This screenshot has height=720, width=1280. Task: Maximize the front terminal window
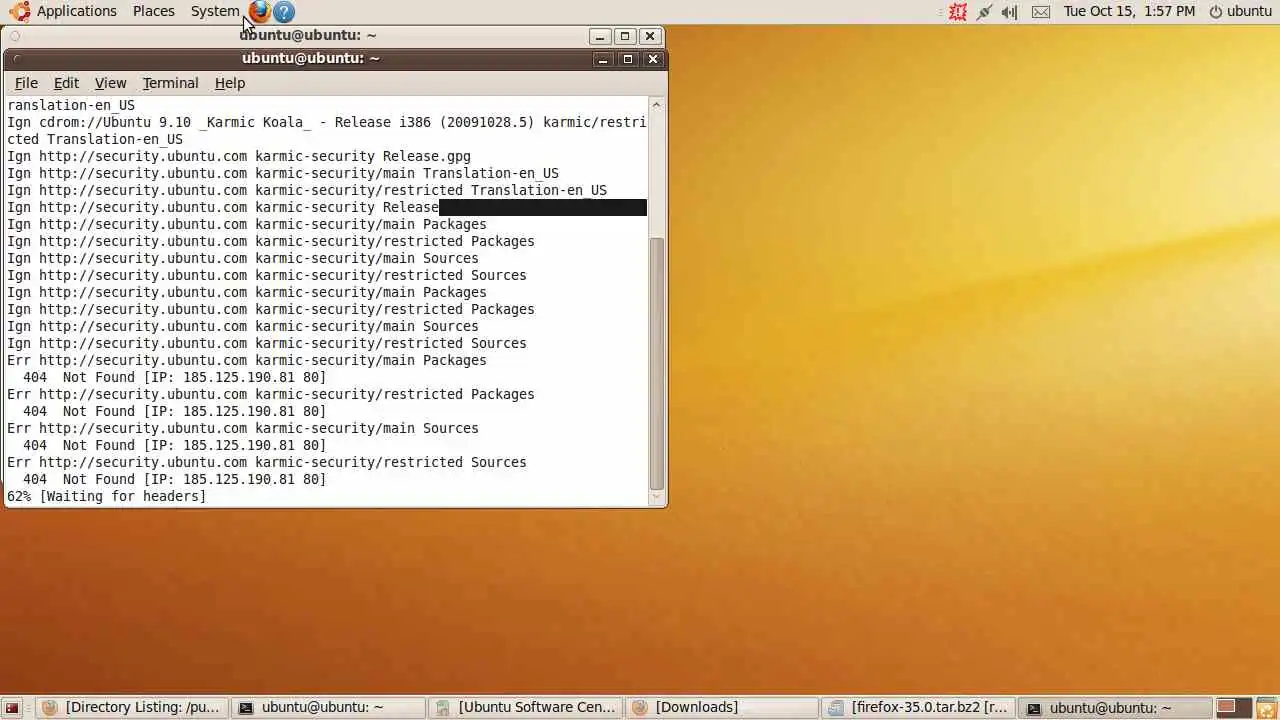628,59
